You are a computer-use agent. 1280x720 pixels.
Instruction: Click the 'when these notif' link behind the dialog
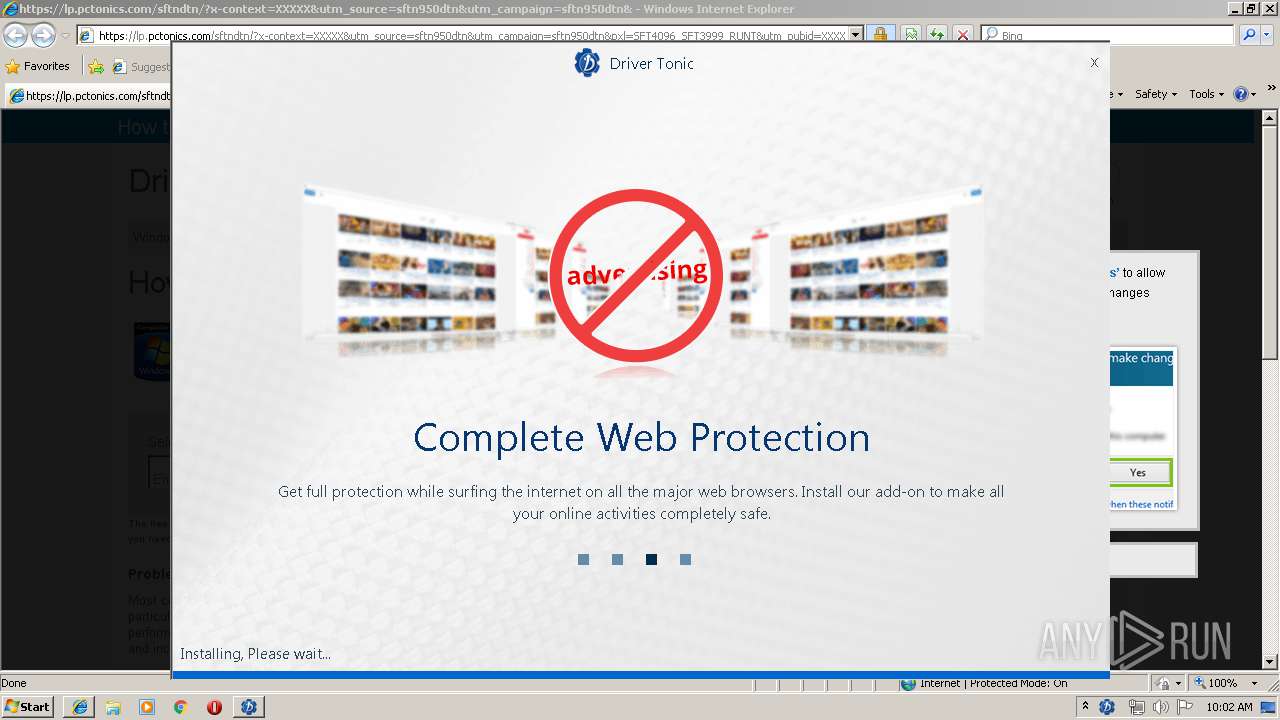click(x=1141, y=504)
